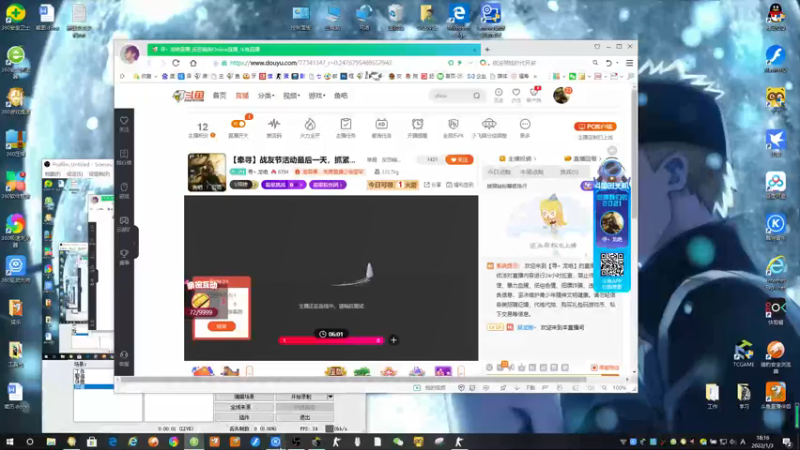Expand the 视频 navigation dropdown
This screenshot has height=450, width=800.
291,95
